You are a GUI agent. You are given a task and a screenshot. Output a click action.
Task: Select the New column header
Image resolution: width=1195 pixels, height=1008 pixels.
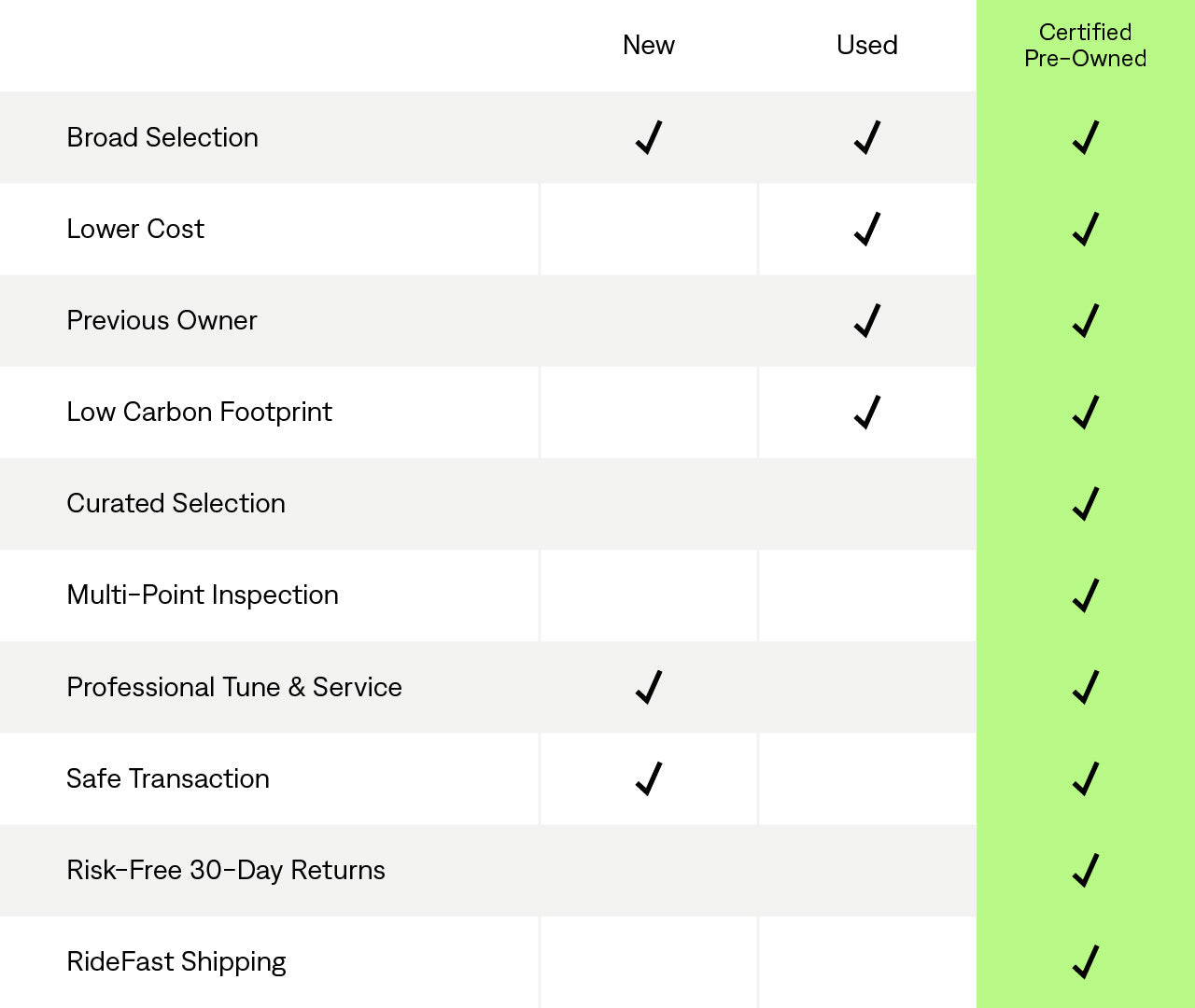click(649, 45)
